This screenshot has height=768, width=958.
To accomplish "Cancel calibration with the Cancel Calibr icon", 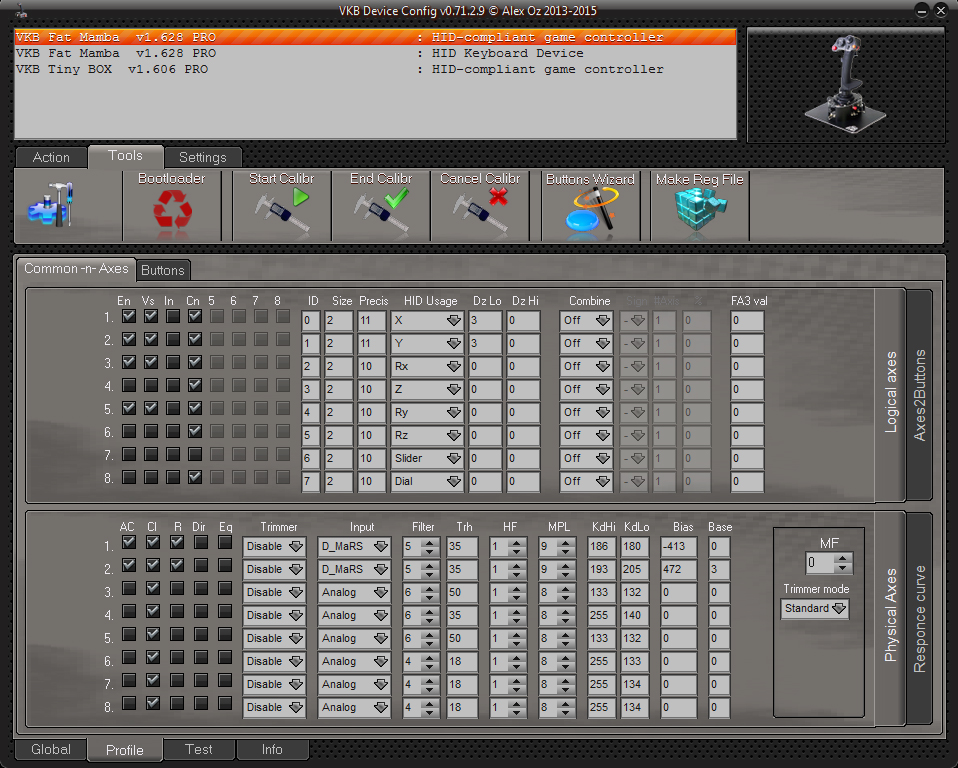I will pyautogui.click(x=480, y=211).
